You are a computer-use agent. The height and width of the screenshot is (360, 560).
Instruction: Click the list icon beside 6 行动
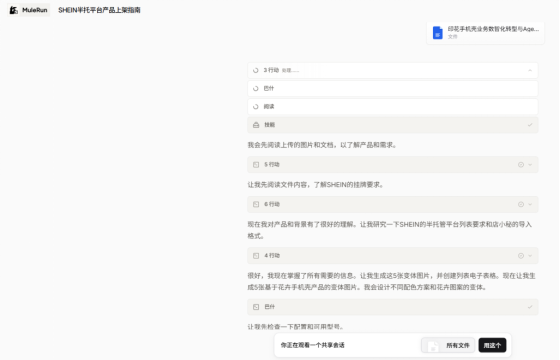[x=256, y=204]
